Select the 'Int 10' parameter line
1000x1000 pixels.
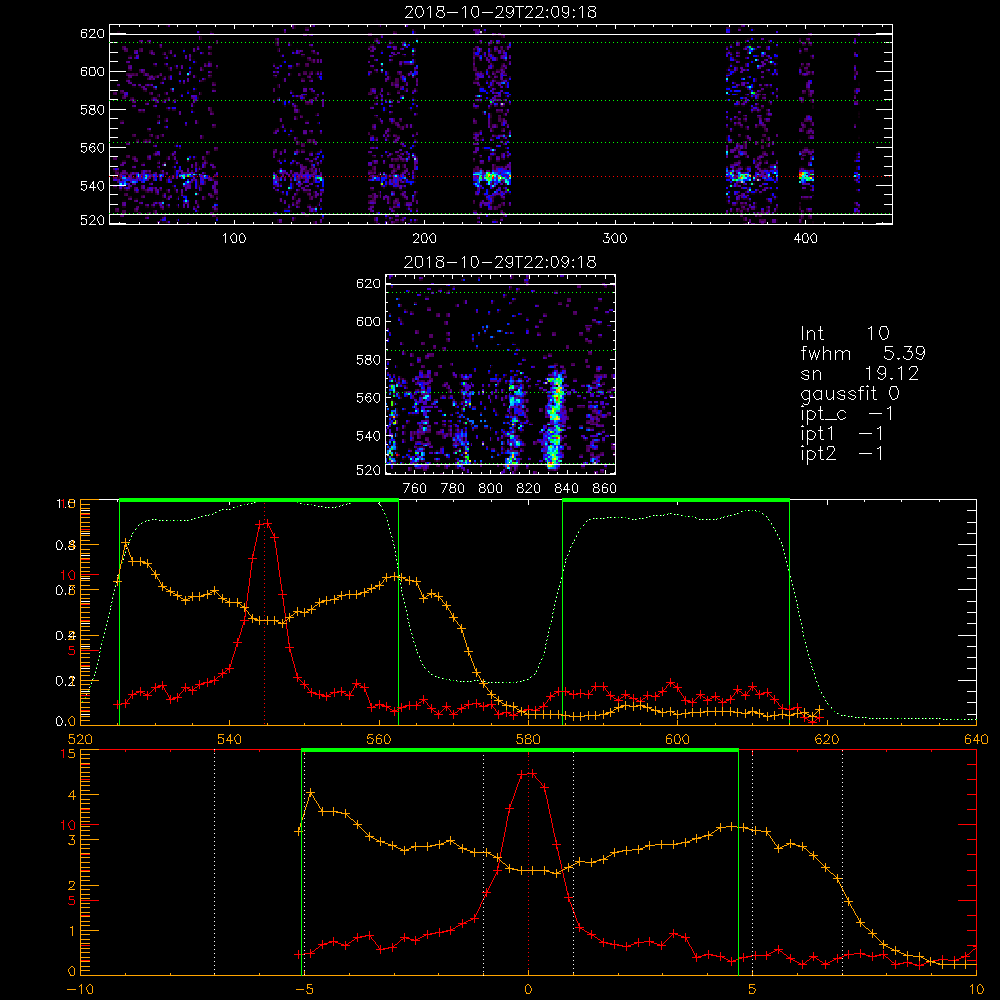[x=844, y=334]
